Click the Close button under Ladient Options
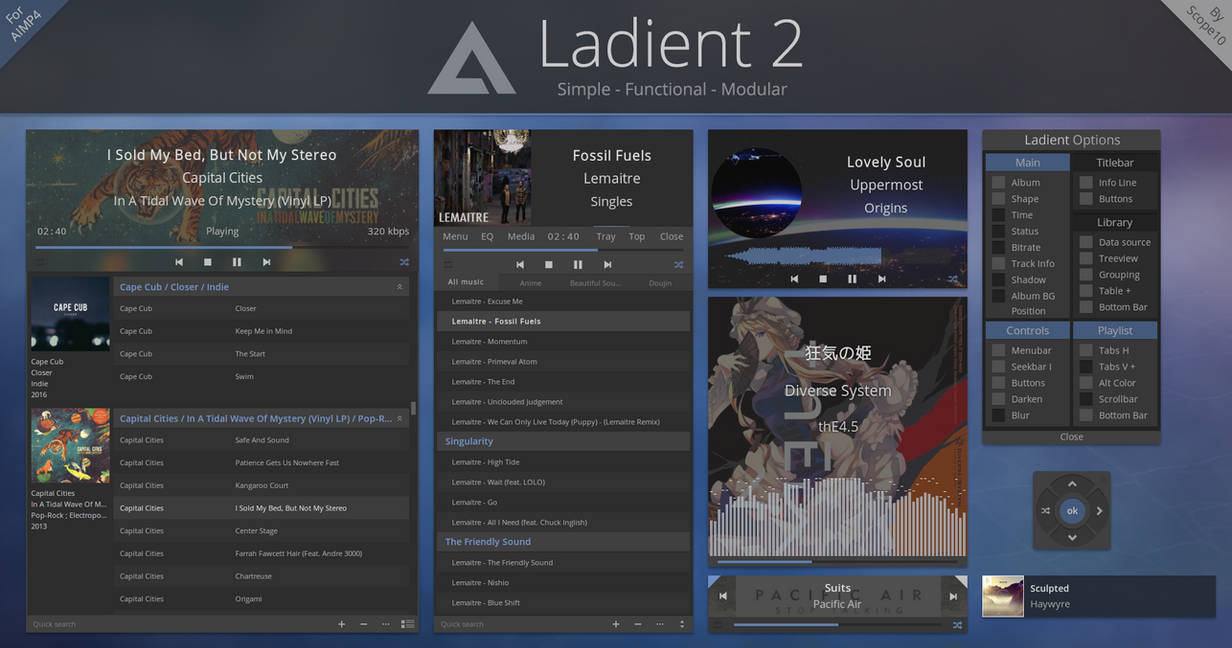The height and width of the screenshot is (648, 1232). tap(1072, 437)
